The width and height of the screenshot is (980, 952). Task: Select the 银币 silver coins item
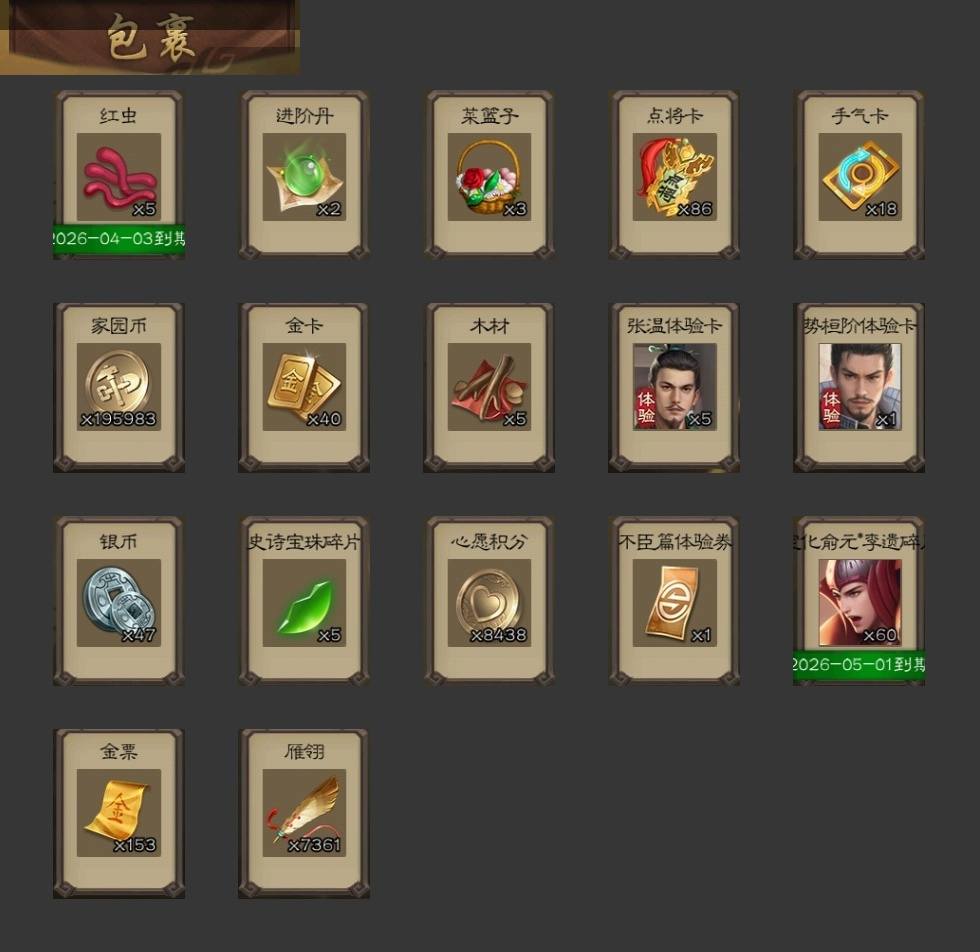119,603
